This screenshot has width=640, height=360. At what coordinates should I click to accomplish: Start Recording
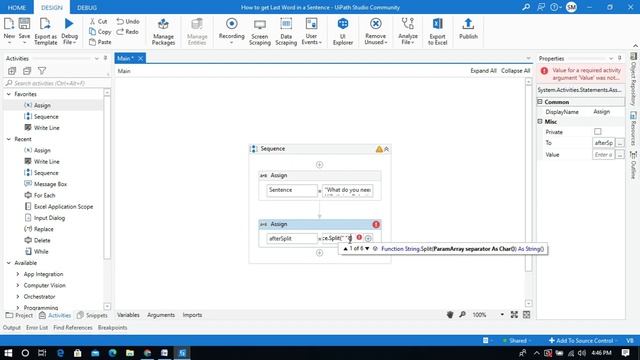click(231, 30)
